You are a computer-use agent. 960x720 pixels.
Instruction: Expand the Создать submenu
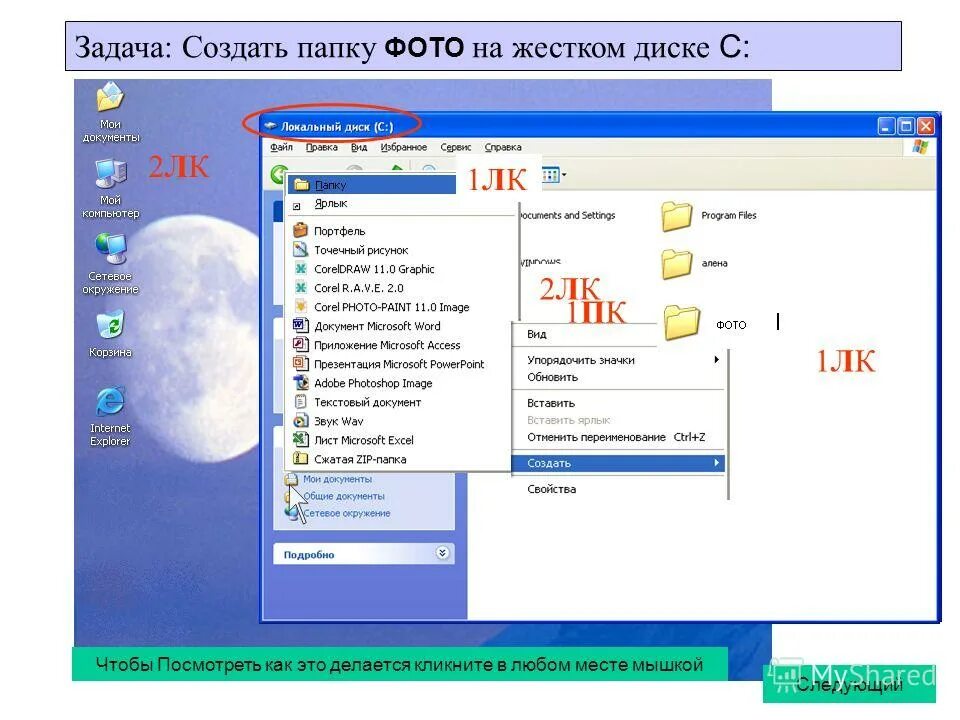click(x=618, y=463)
